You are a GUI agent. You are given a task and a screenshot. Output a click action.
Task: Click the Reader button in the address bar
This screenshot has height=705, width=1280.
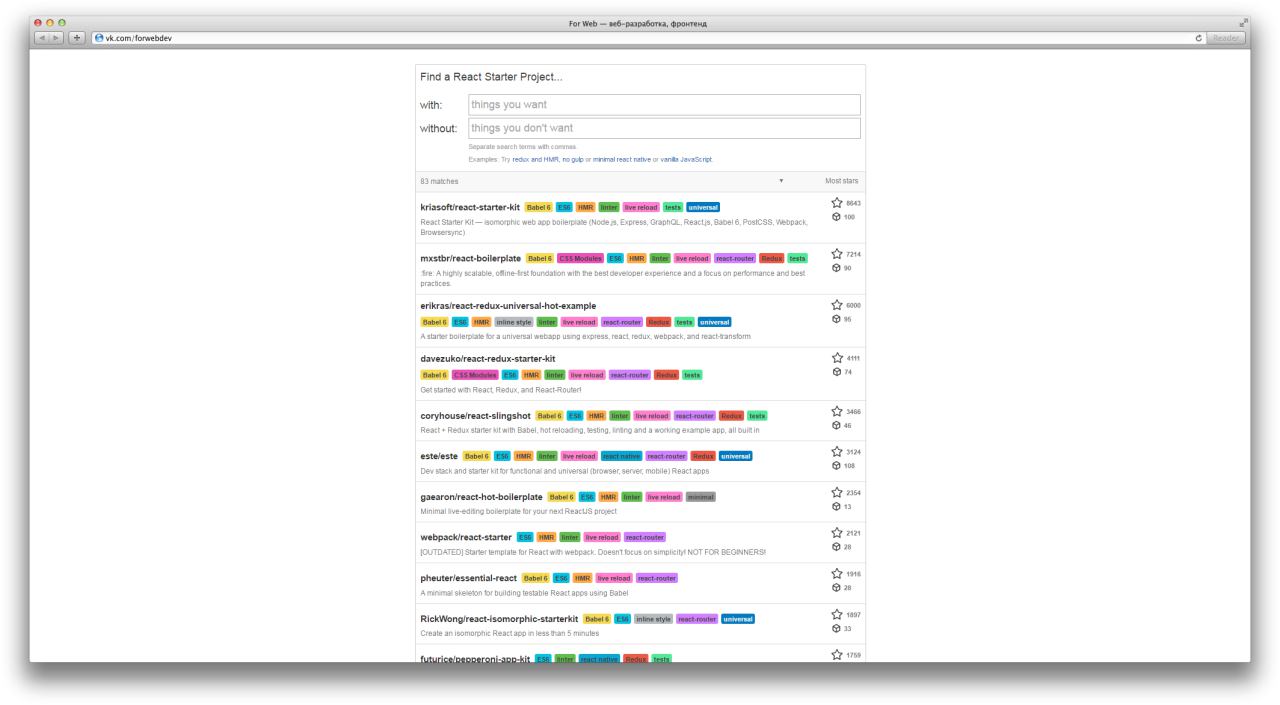[1225, 37]
